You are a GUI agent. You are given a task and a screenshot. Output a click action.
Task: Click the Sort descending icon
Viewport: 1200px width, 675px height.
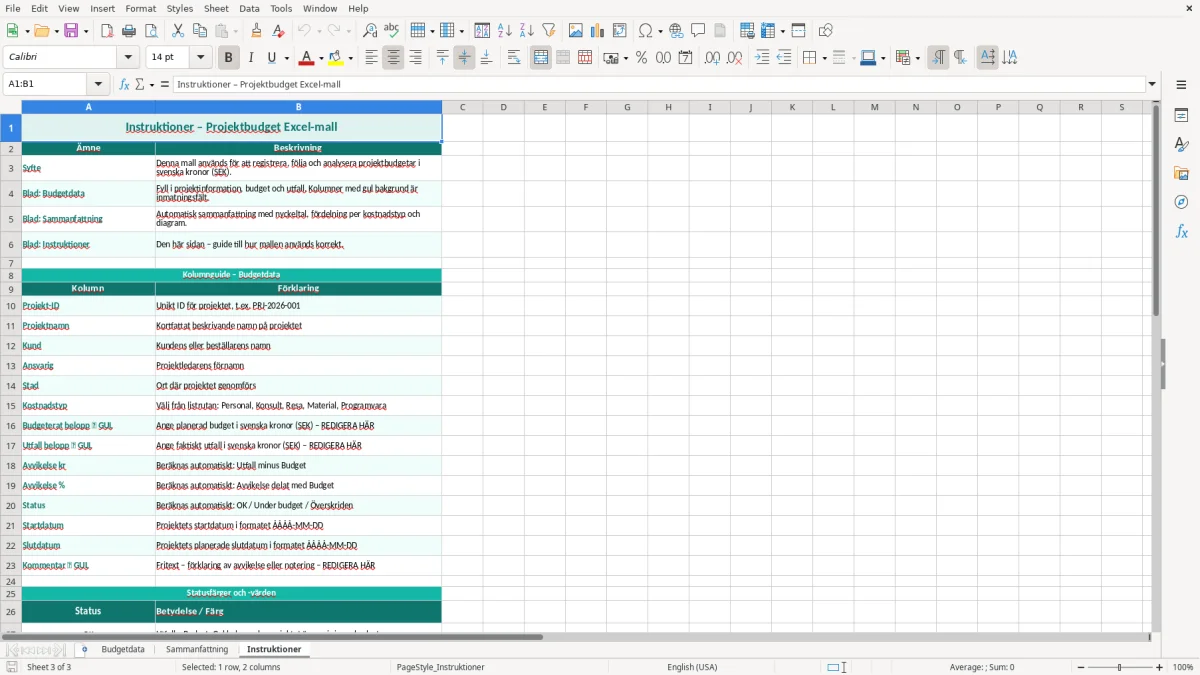pyautogui.click(x=527, y=31)
